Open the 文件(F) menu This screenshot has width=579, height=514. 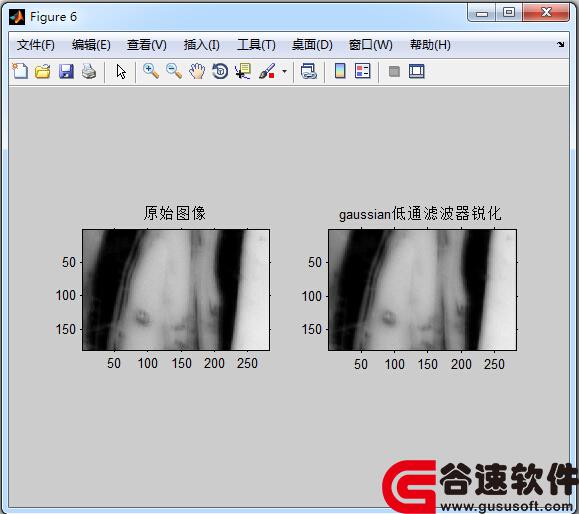(36, 45)
